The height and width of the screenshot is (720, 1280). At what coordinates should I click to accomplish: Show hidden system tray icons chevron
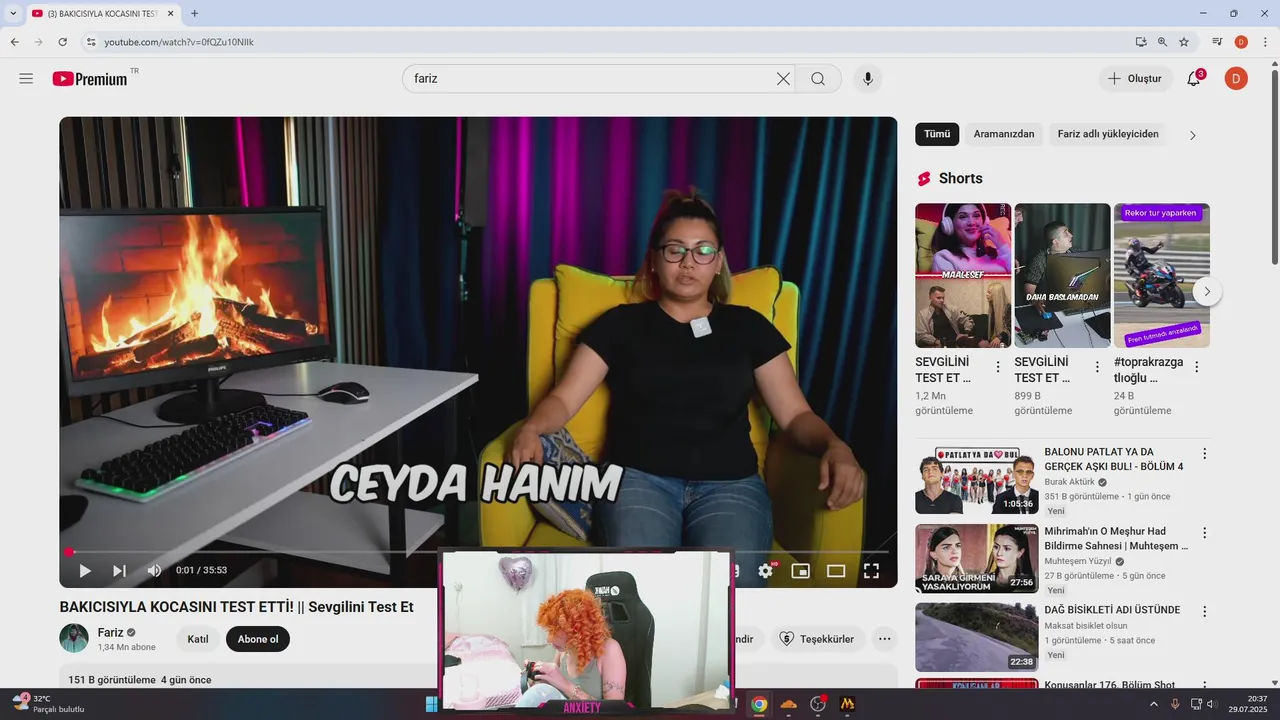point(1153,704)
